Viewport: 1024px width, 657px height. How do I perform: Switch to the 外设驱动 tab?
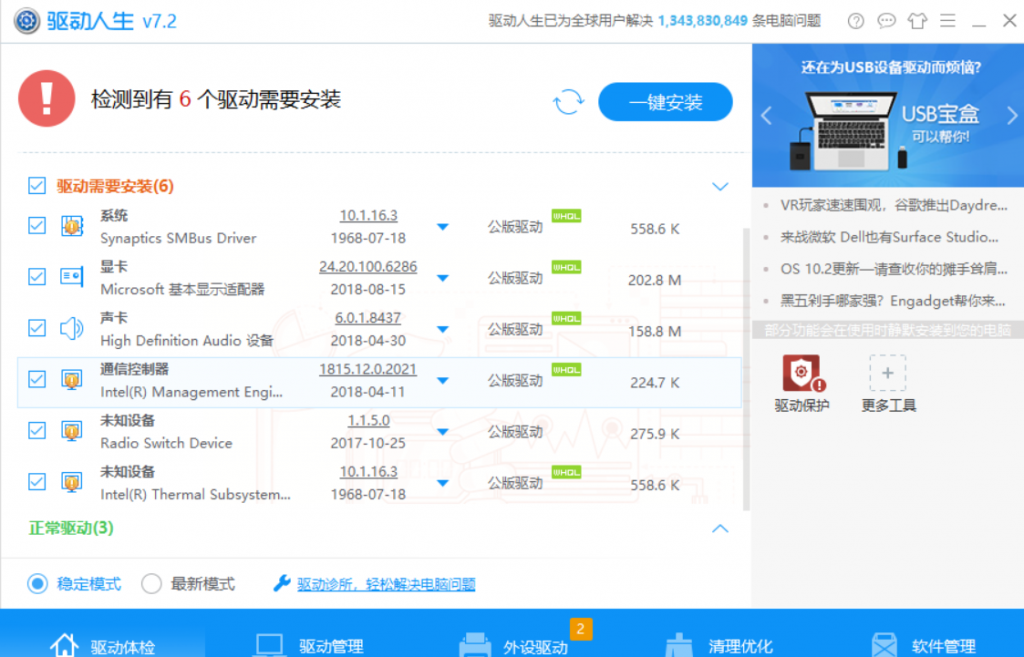(515, 645)
